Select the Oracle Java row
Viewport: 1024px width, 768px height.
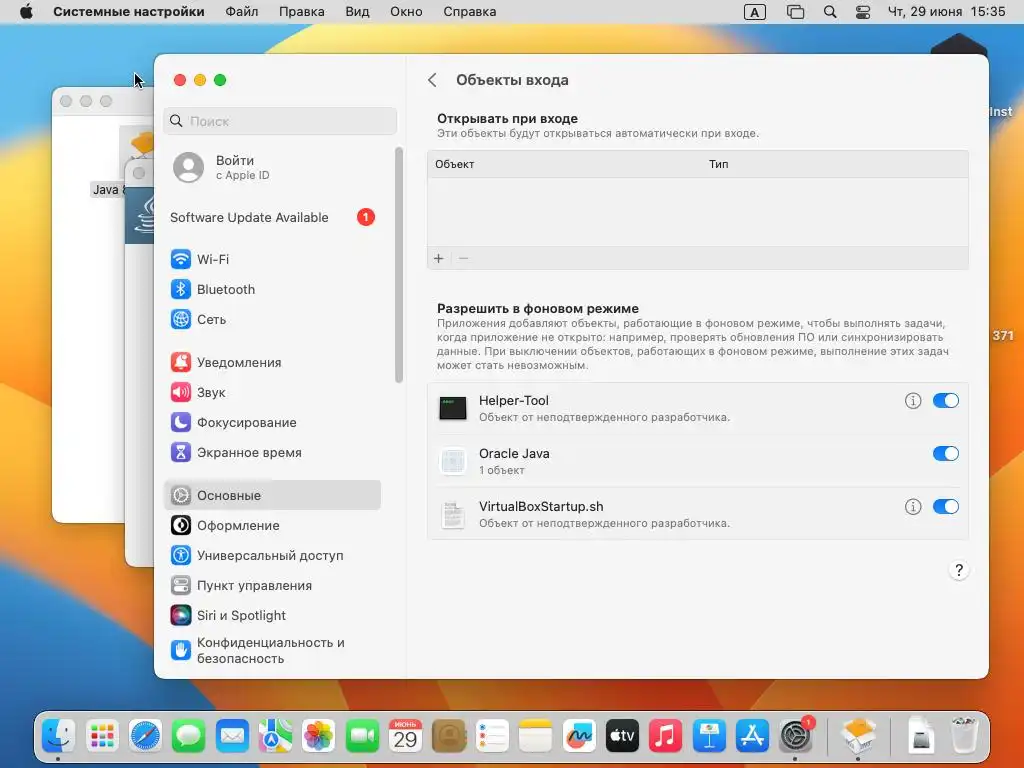[697, 461]
